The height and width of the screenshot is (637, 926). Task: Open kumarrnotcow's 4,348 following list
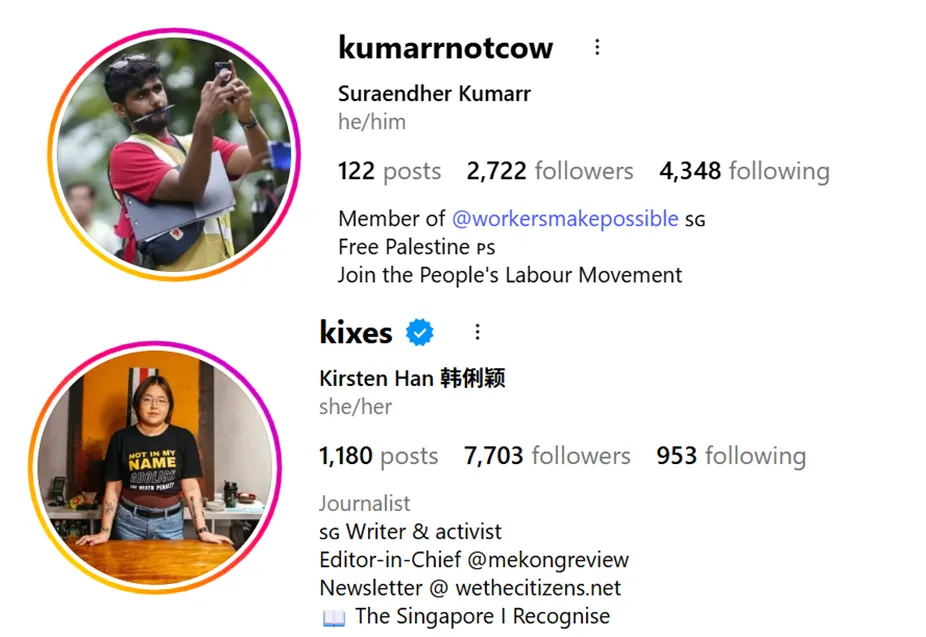click(745, 171)
